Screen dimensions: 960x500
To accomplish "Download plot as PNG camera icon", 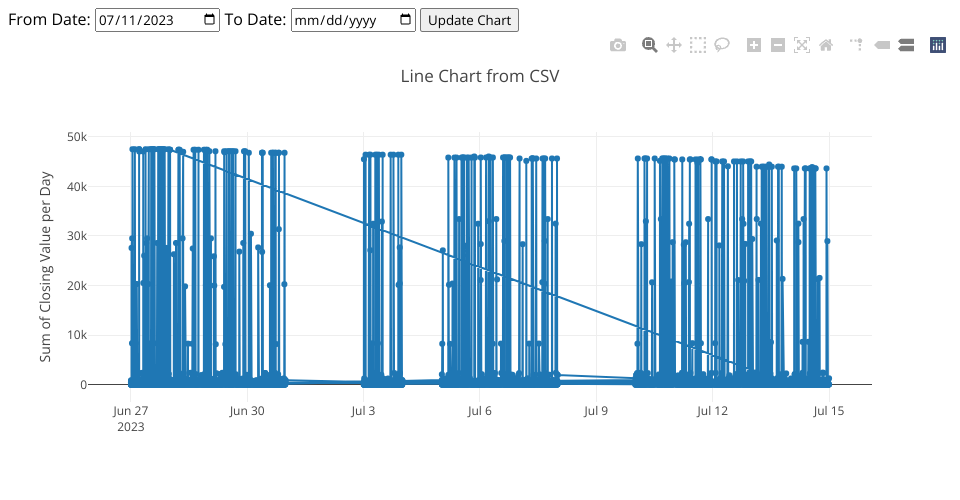I will 618,45.
